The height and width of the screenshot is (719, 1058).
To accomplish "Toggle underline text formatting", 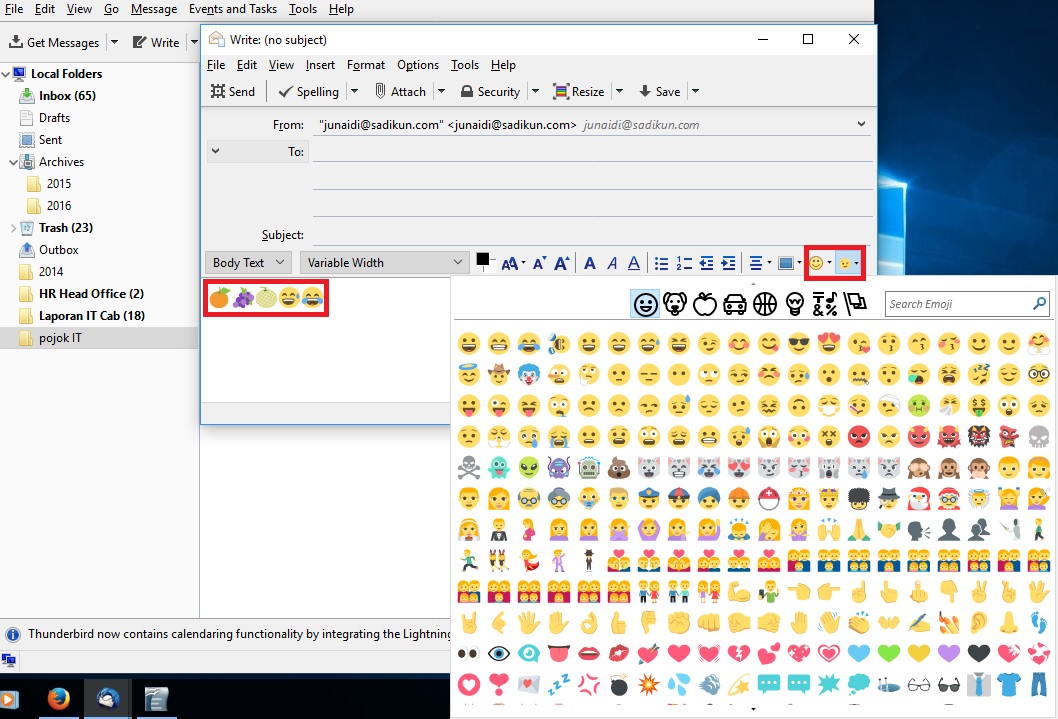I will coord(634,263).
